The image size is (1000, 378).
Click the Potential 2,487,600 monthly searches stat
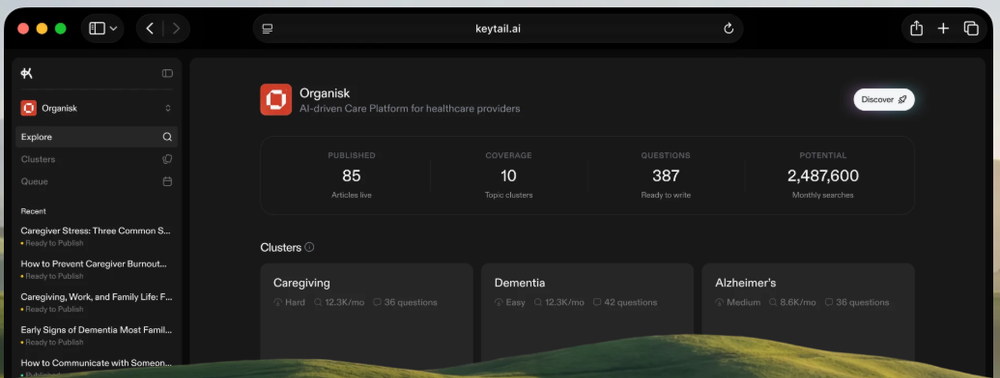[823, 175]
